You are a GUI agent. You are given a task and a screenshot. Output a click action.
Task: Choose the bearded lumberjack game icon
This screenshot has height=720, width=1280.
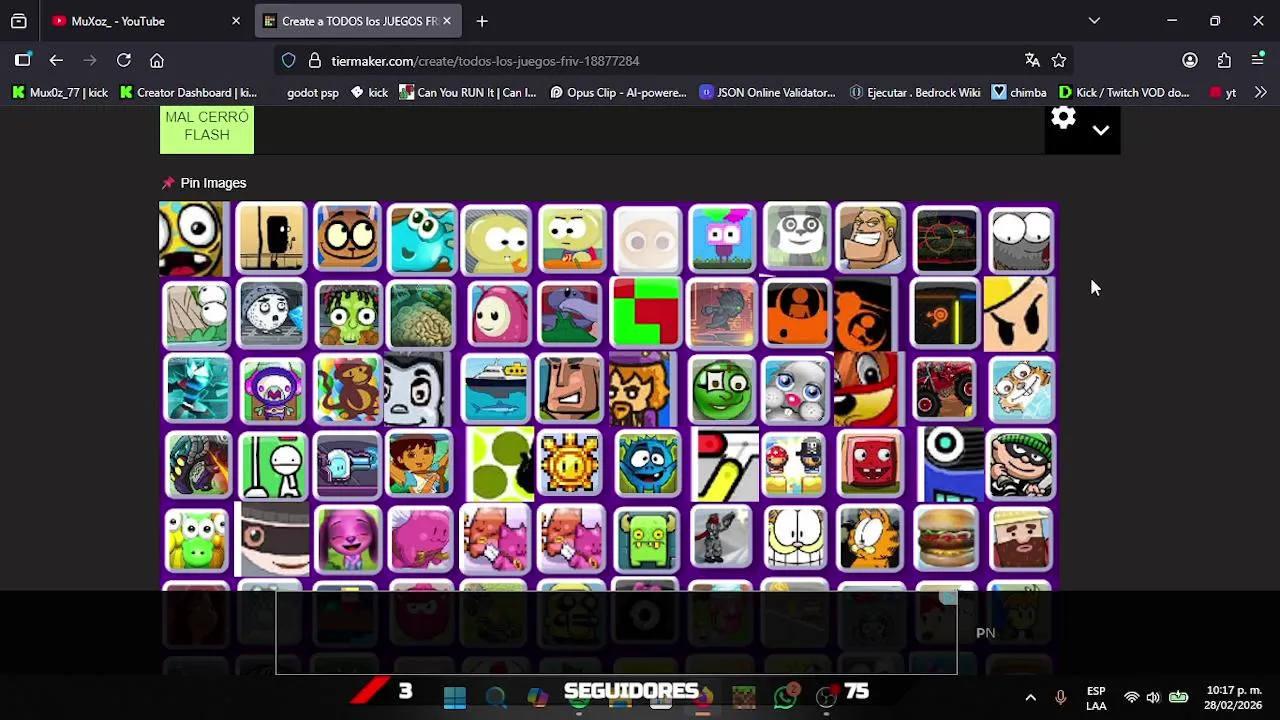(x=1021, y=539)
